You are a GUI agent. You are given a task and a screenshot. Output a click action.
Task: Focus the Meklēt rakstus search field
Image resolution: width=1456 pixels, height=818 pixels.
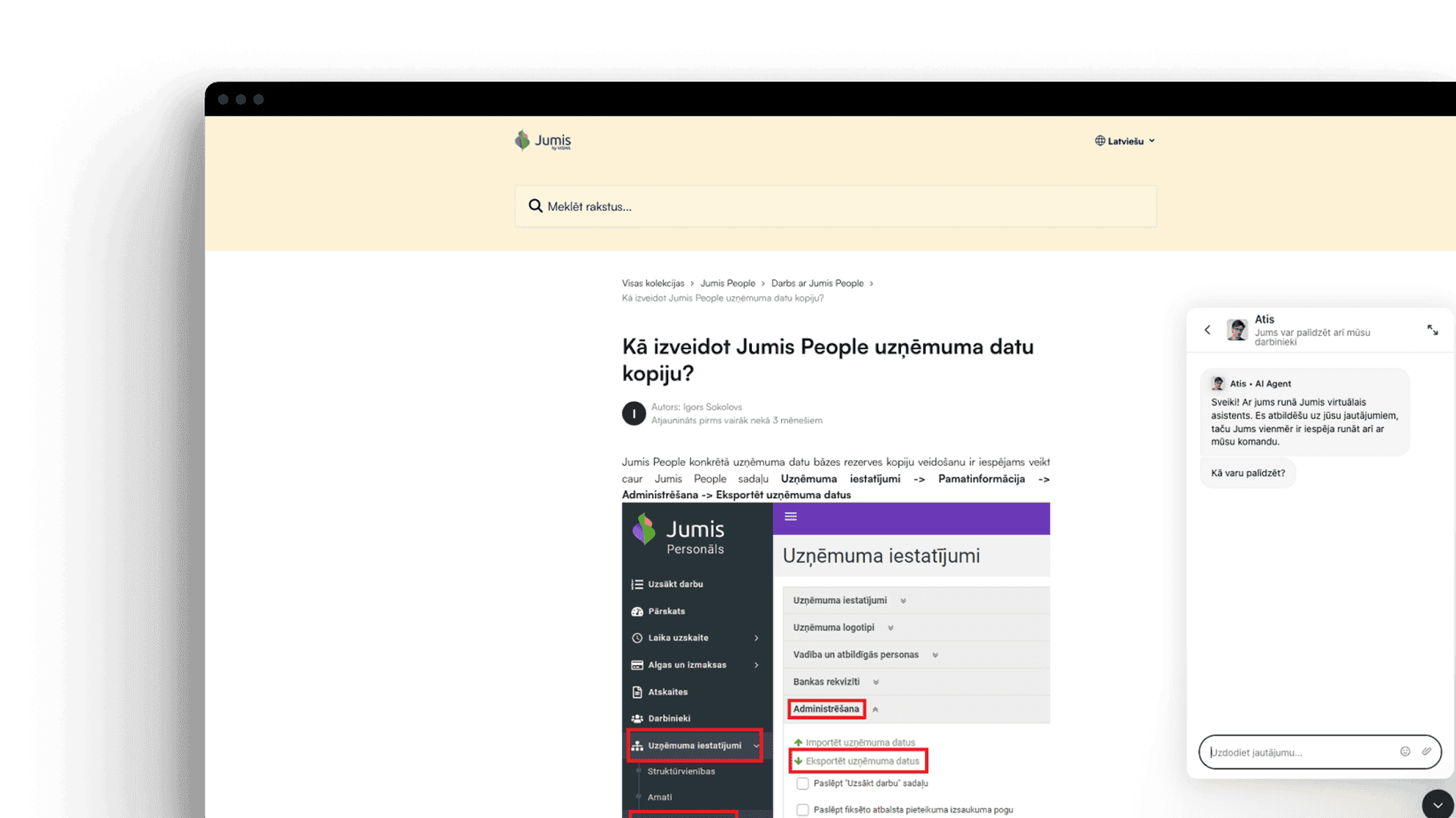click(x=835, y=206)
